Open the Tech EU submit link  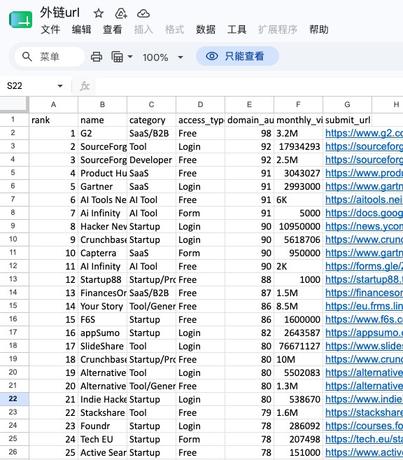click(x=364, y=439)
